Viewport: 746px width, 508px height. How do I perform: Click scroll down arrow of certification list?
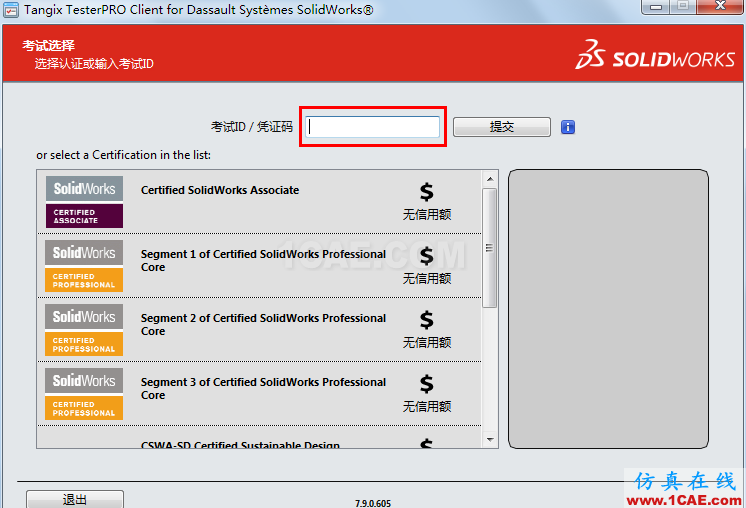click(x=490, y=440)
